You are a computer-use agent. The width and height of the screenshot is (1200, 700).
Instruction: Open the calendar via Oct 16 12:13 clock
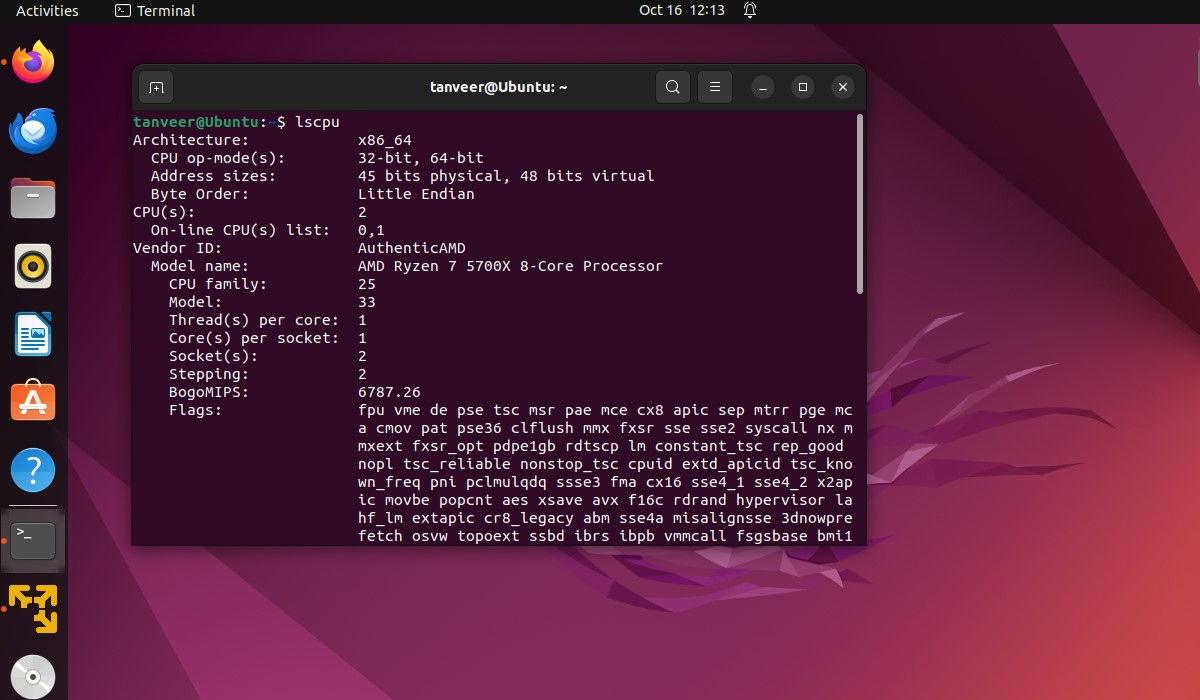coord(682,11)
